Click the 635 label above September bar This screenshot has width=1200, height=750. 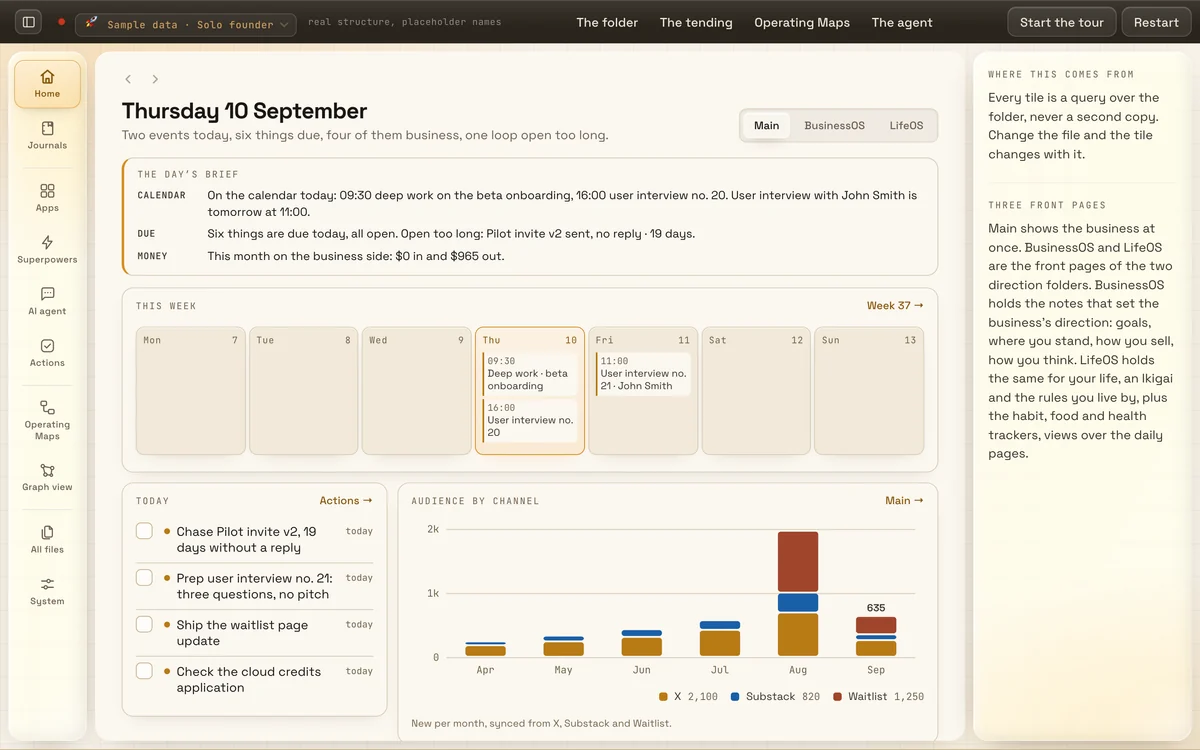click(876, 607)
